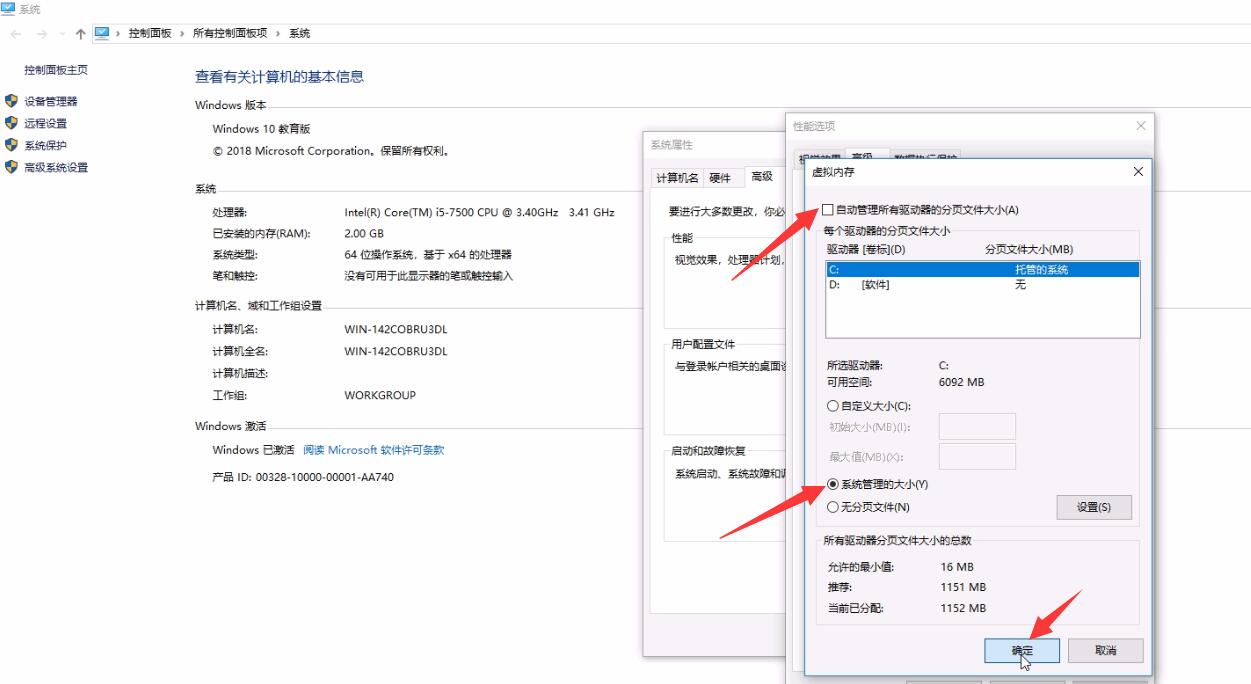Click the 1152 MB currently allocated value
The width and height of the screenshot is (1251, 684).
963,608
